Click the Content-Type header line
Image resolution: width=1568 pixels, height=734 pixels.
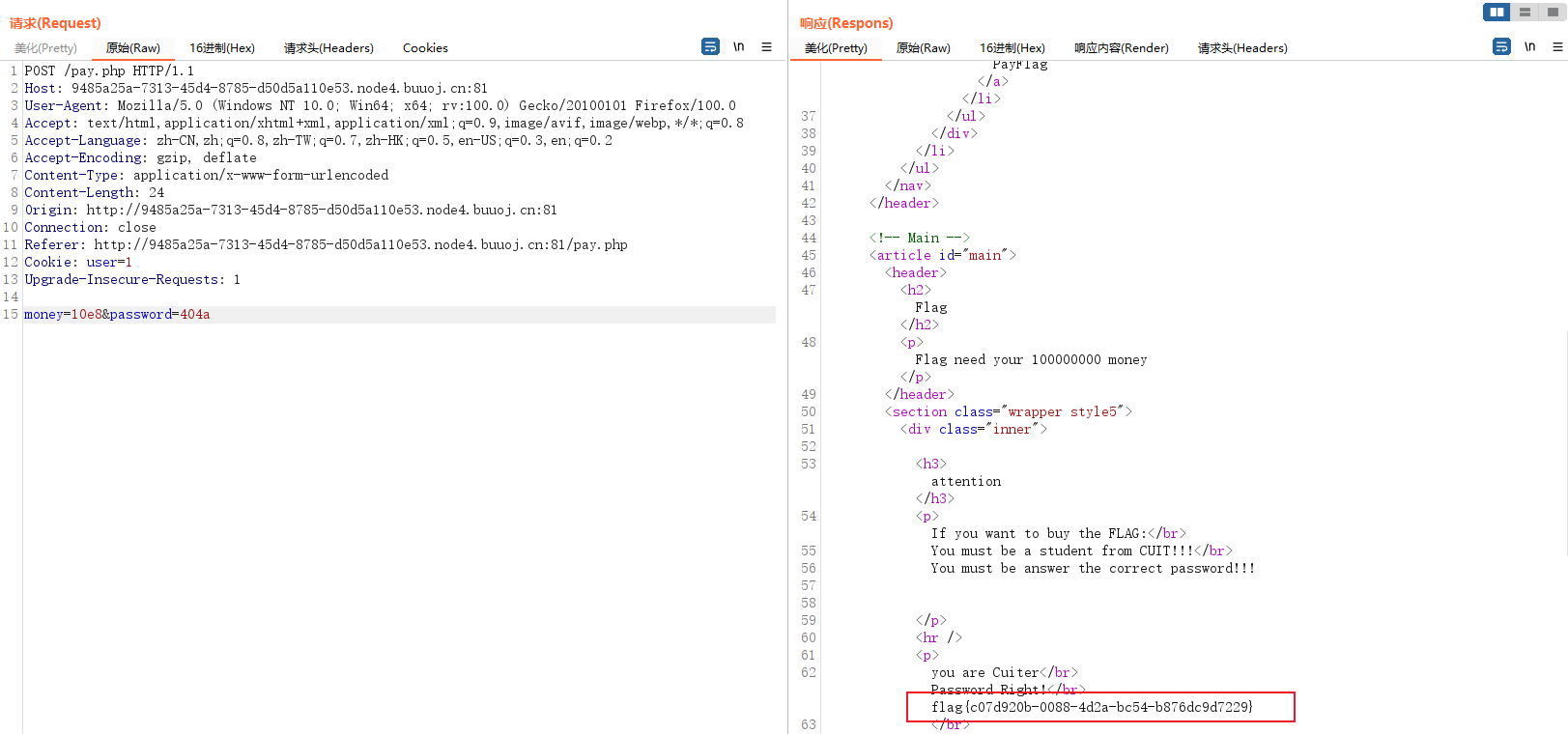[206, 176]
